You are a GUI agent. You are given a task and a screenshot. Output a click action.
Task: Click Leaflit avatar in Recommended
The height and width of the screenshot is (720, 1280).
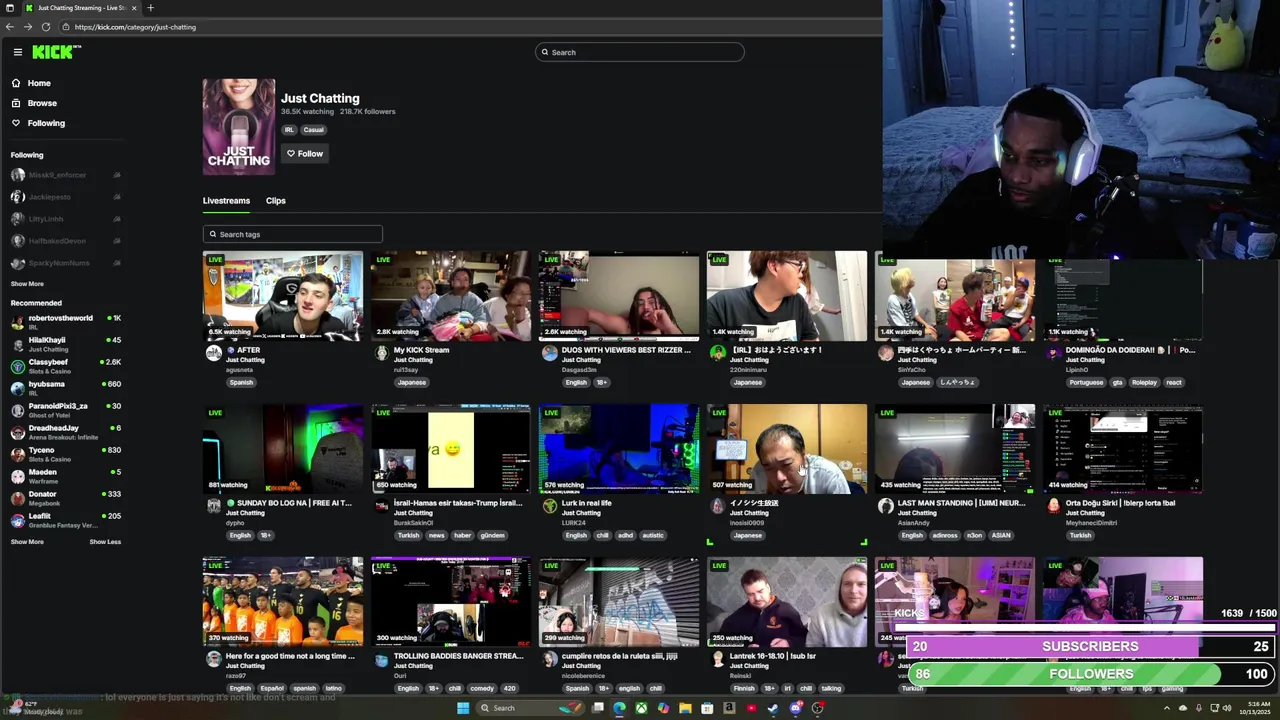18,520
